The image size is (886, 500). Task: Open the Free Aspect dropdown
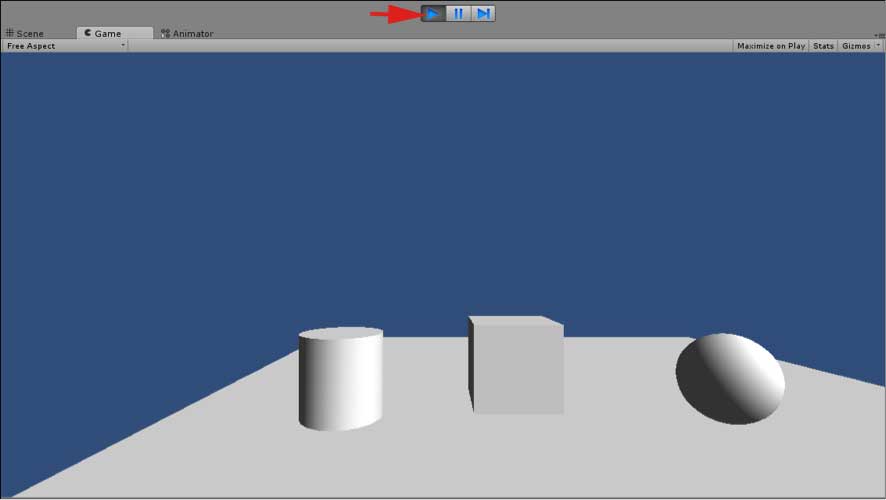[x=66, y=46]
